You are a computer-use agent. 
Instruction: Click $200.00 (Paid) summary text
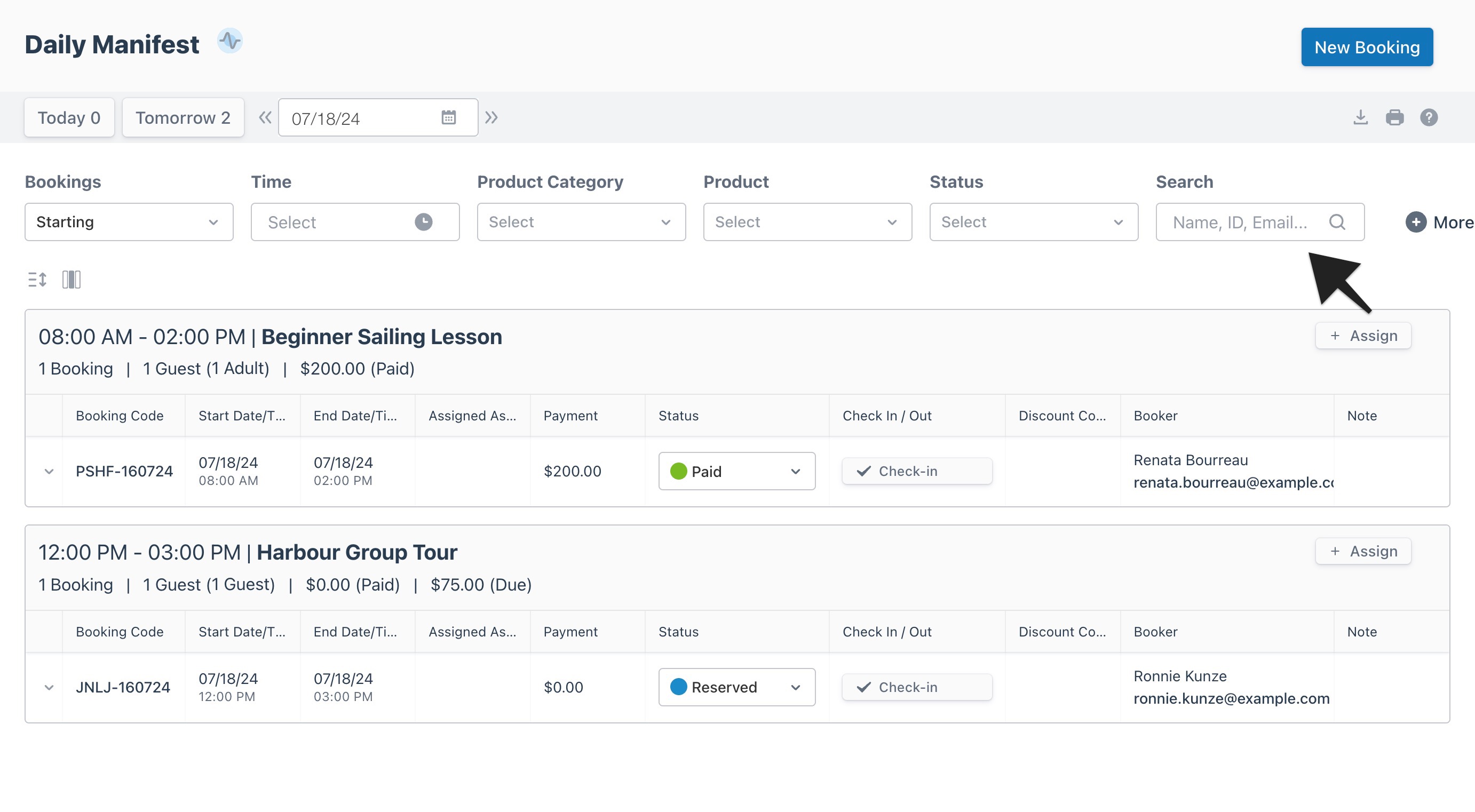point(358,369)
